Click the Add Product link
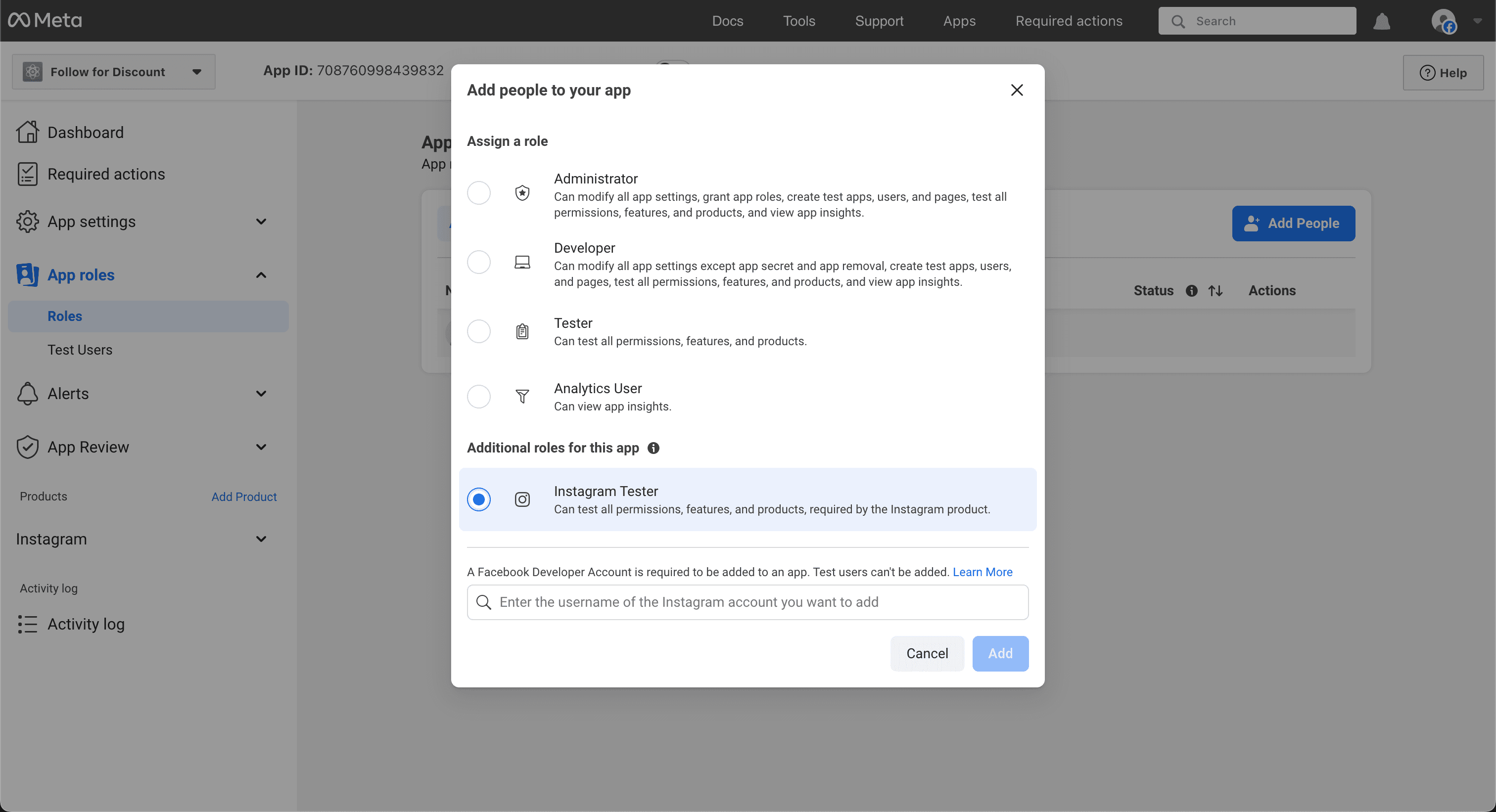The height and width of the screenshot is (812, 1496). point(244,497)
